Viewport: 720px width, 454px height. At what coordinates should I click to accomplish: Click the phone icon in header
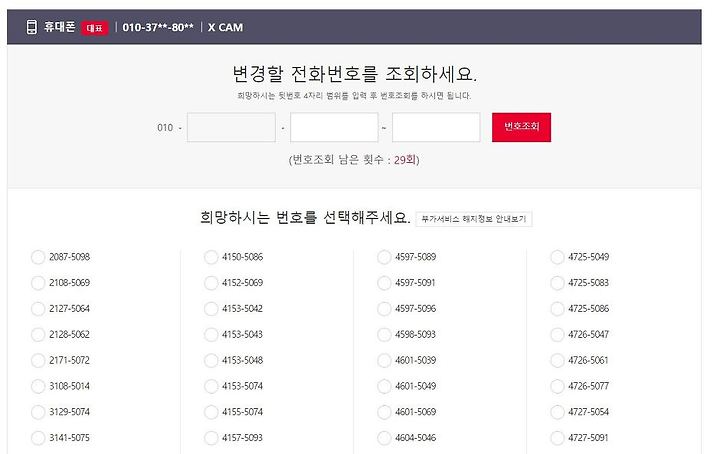[x=31, y=27]
